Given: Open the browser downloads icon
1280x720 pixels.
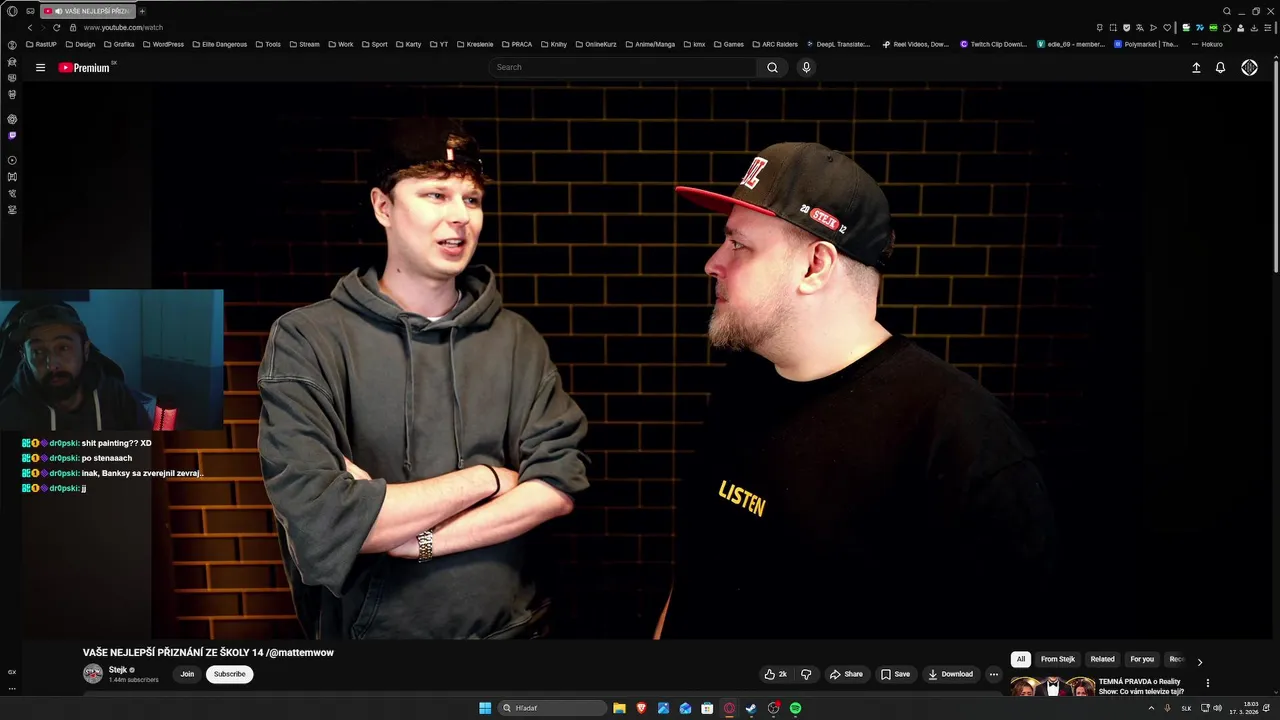Looking at the screenshot, I should point(1254,28).
